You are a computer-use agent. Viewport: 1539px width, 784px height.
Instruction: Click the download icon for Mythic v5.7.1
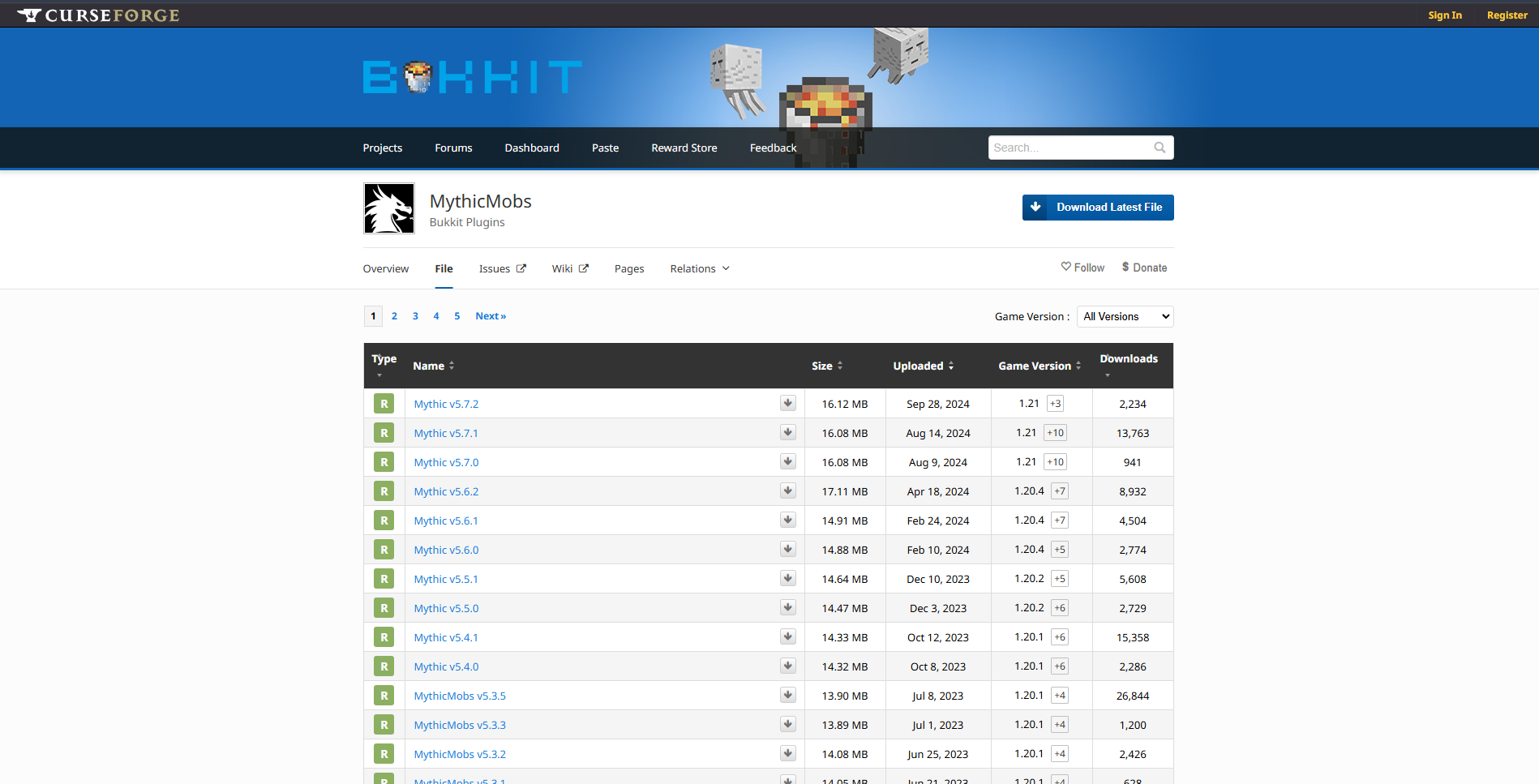(788, 432)
